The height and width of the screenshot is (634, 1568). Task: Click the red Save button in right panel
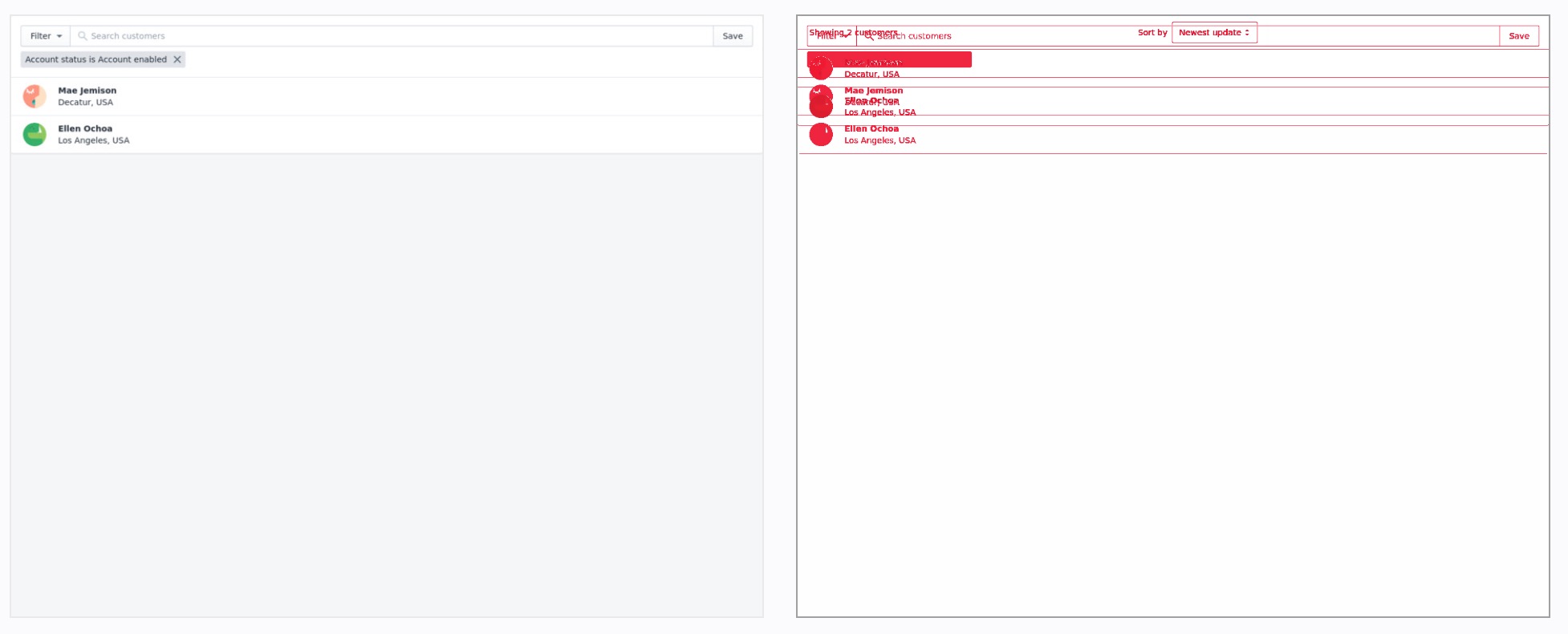click(1519, 36)
